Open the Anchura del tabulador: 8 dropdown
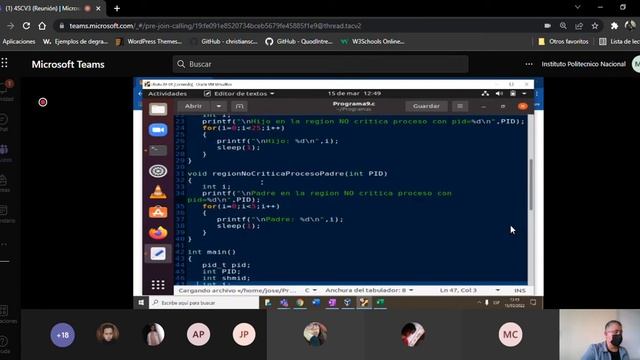Screen dimensions: 640x360 [x=369, y=290]
